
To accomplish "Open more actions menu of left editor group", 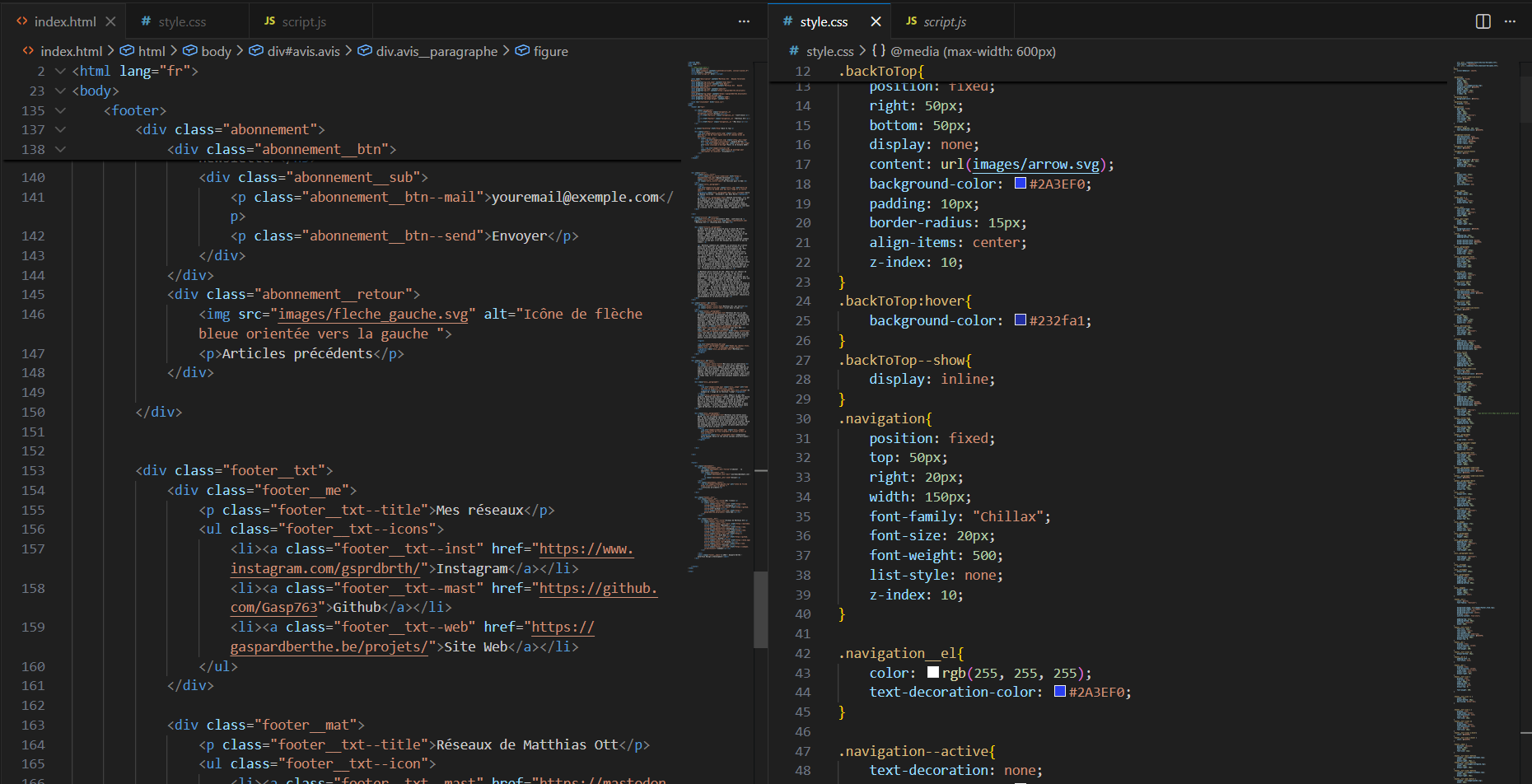I will [x=744, y=21].
